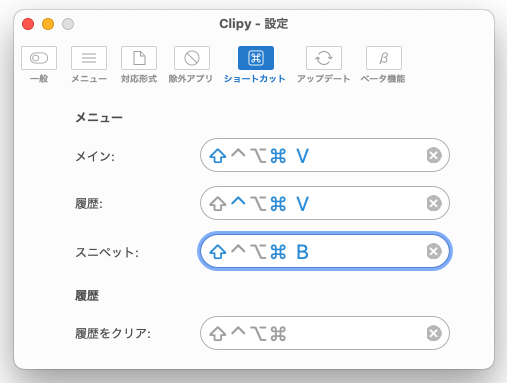Close the Clipy settings window
507x383 pixels.
28,24
